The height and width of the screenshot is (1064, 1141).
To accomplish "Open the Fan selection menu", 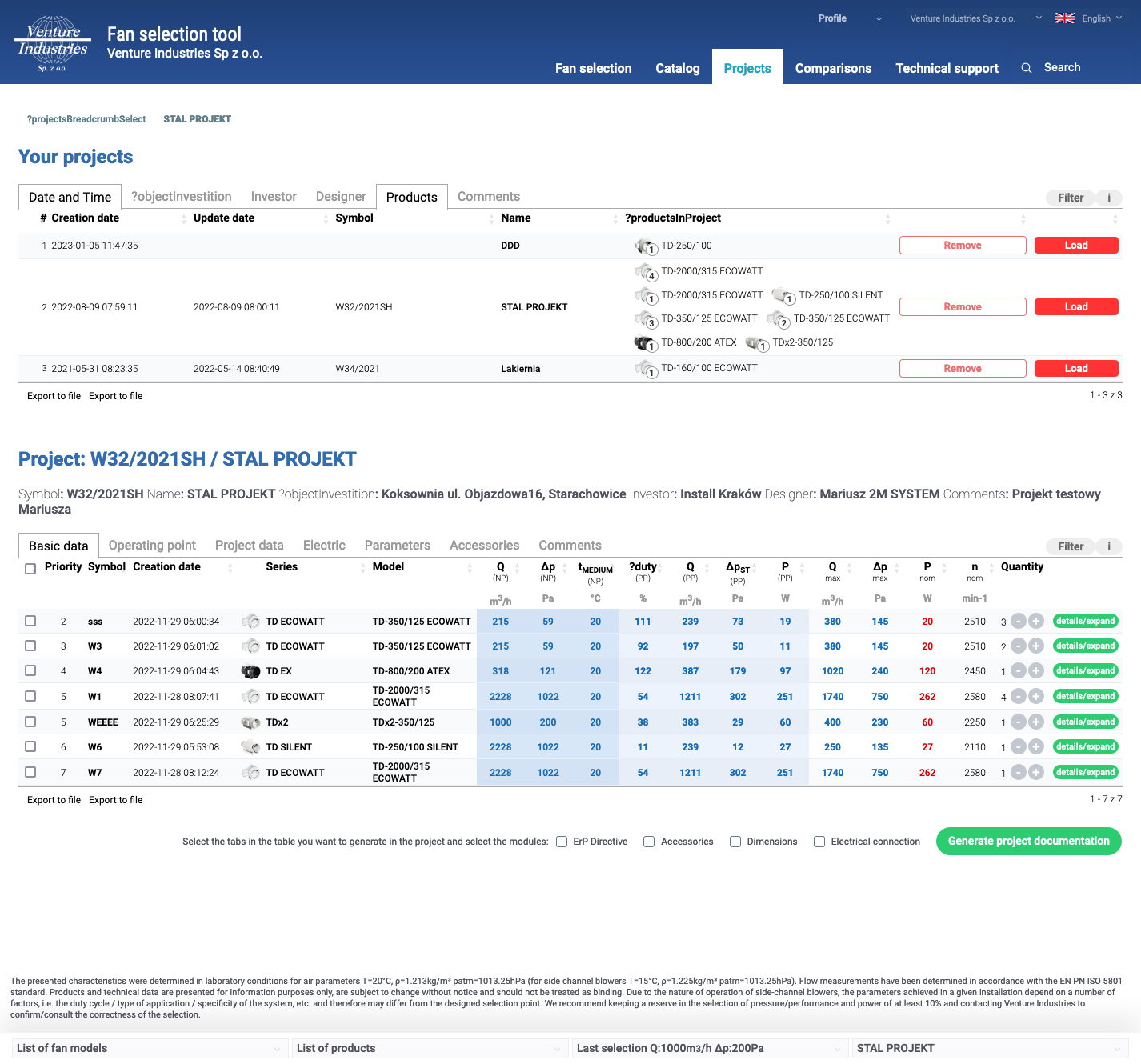I will click(x=594, y=69).
